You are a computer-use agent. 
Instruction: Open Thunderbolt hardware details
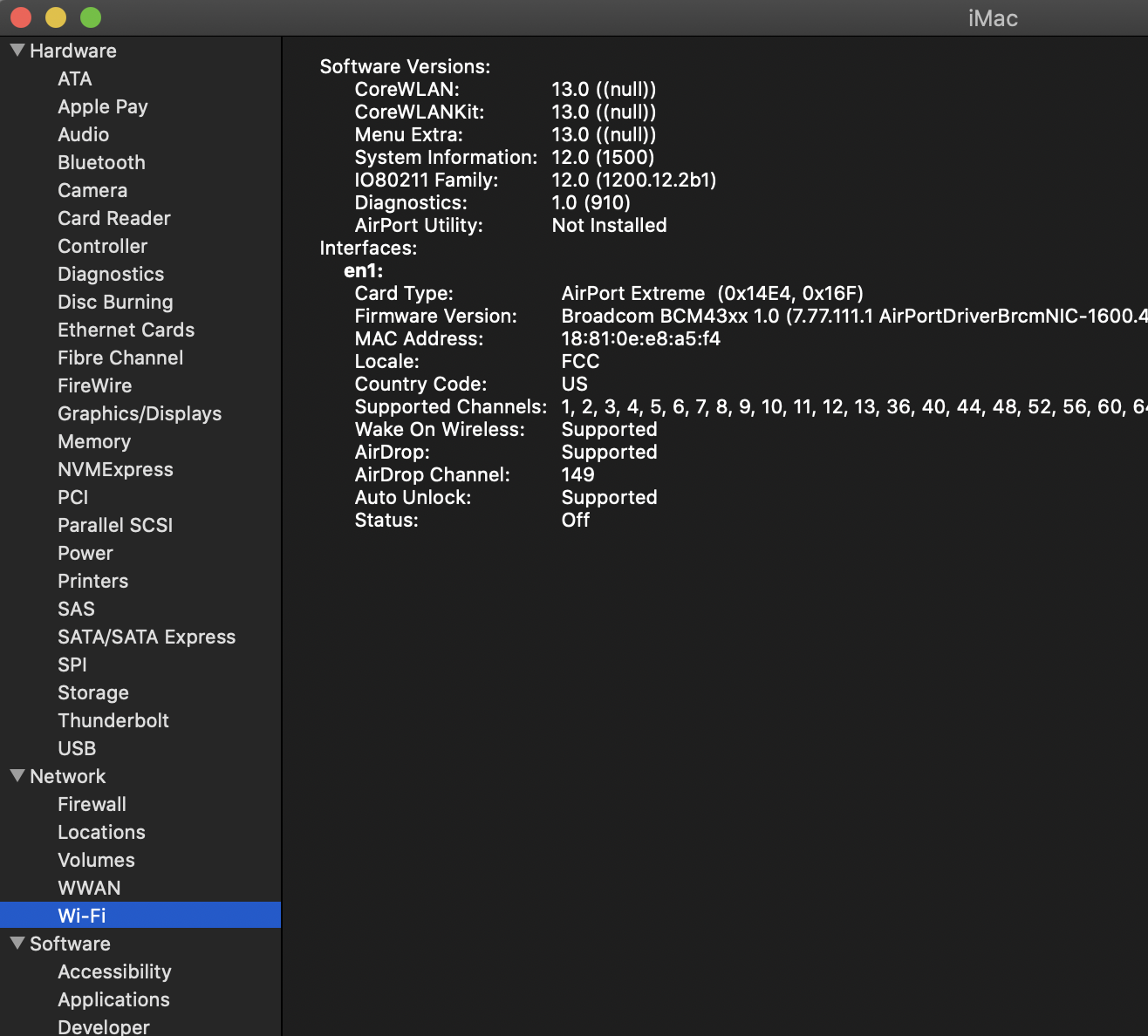(x=113, y=720)
